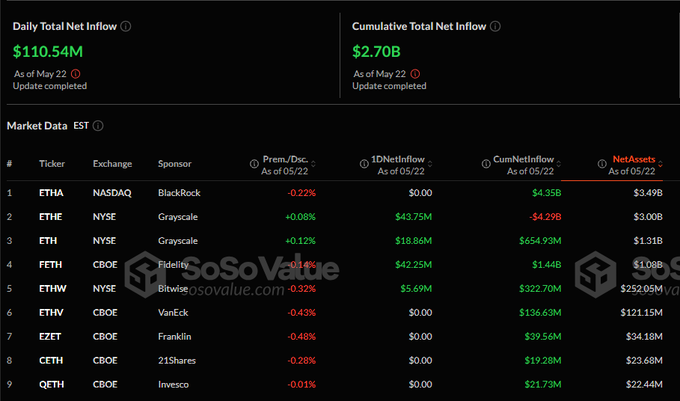
Task: Open the FETH ticker link
Action: [52, 265]
